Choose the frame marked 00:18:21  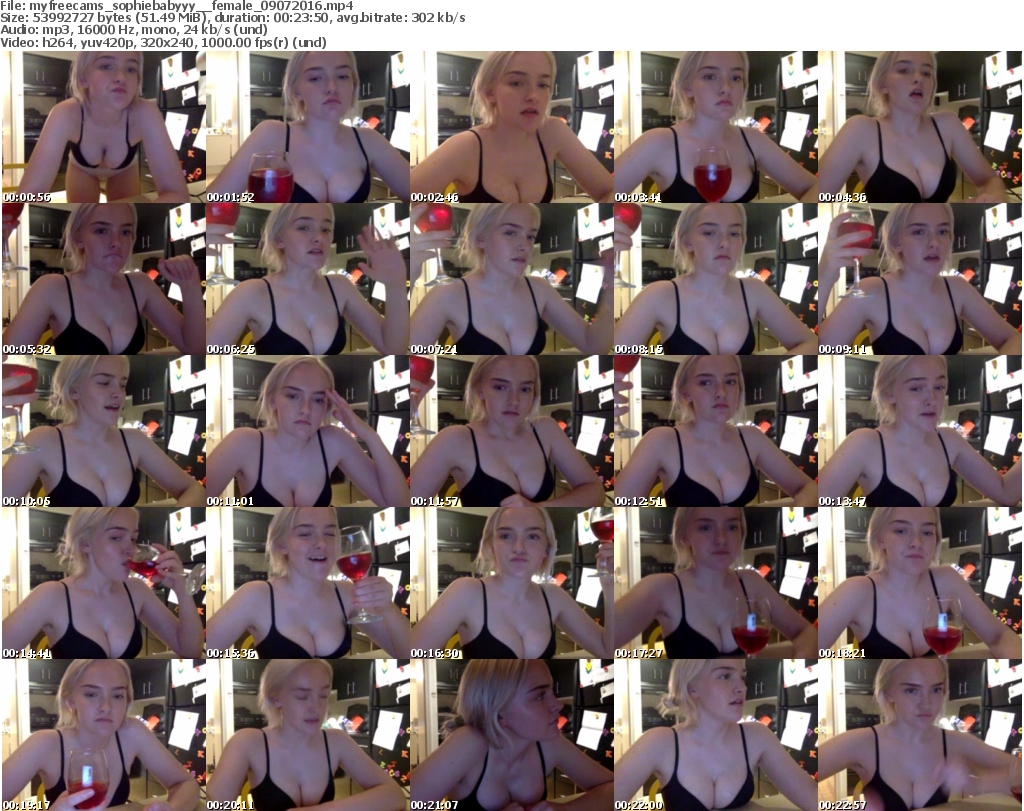coord(920,583)
